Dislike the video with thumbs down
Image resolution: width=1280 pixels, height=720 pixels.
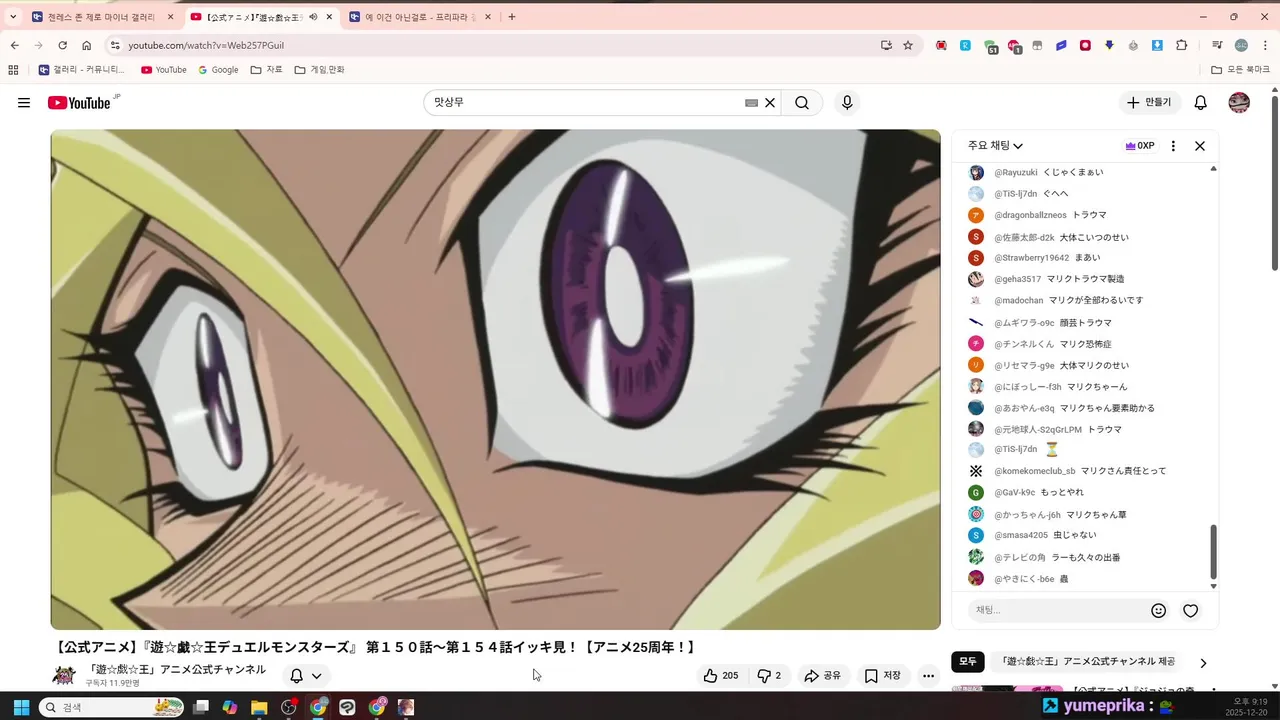click(769, 676)
